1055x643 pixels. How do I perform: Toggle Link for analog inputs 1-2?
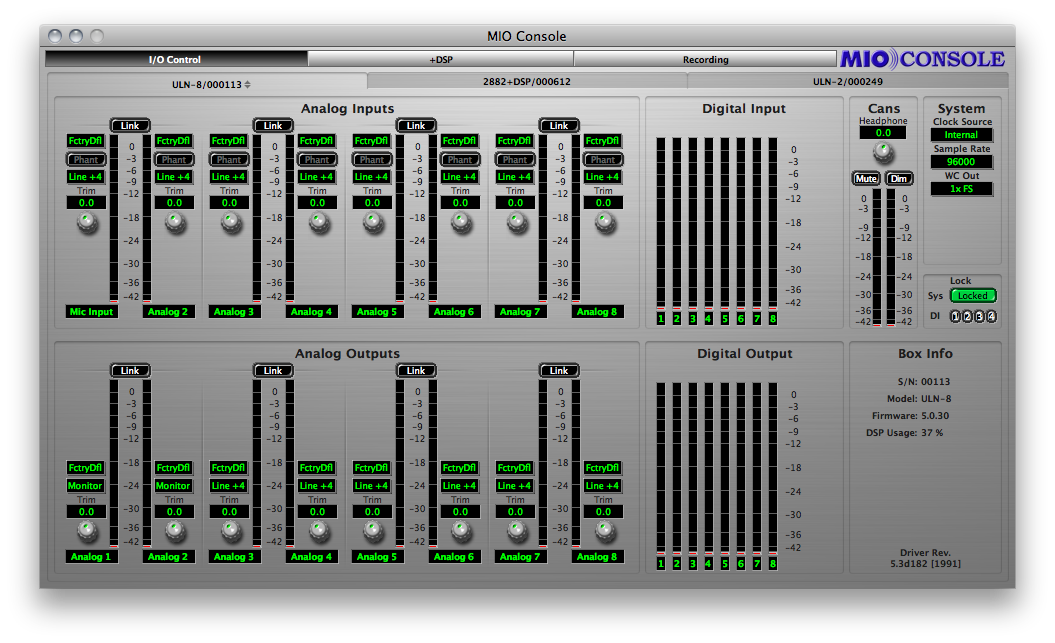tap(130, 126)
